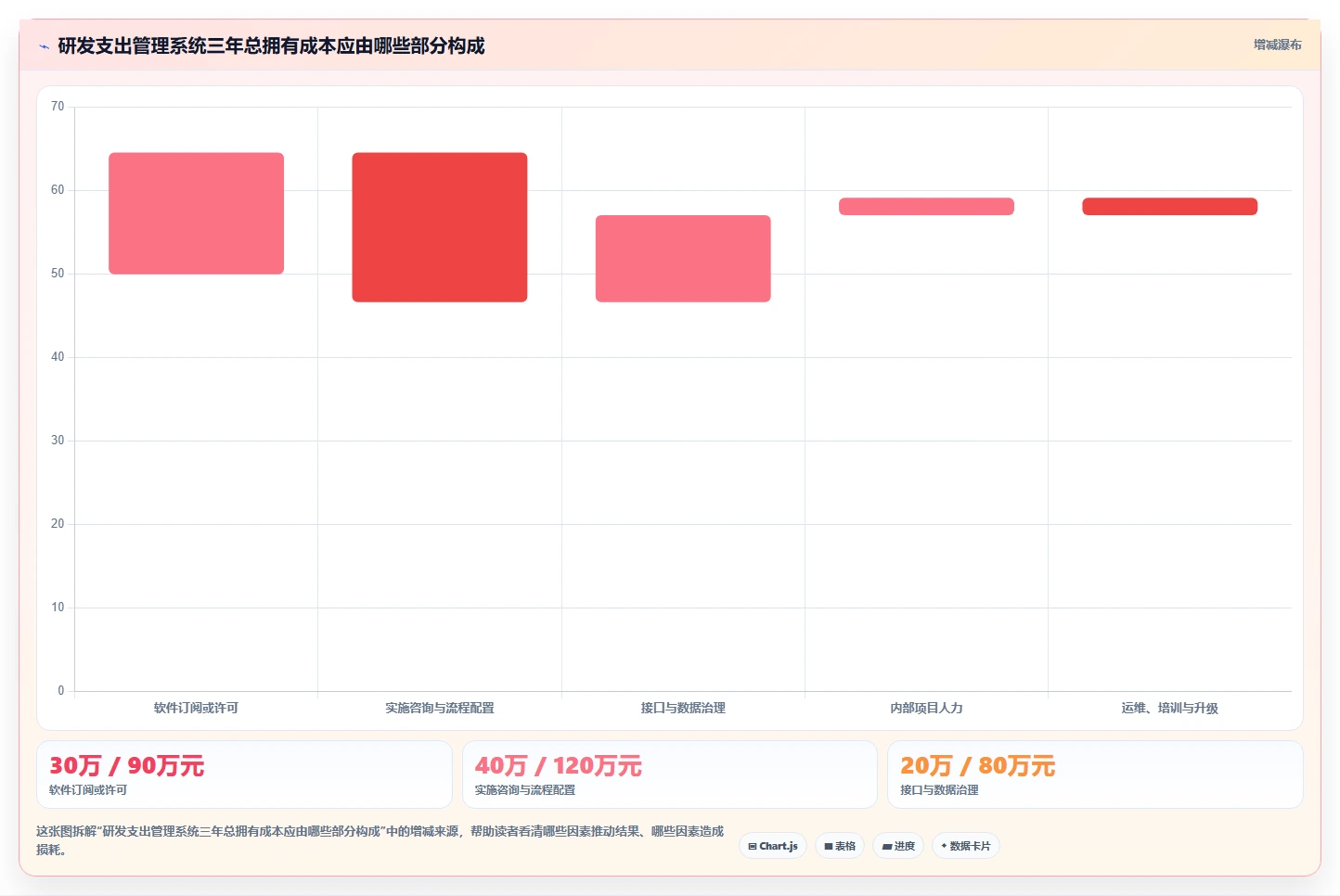The height and width of the screenshot is (896, 1340).
Task: Click 实施咨询与流程配置 caption in the second card
Action: pyautogui.click(x=525, y=790)
